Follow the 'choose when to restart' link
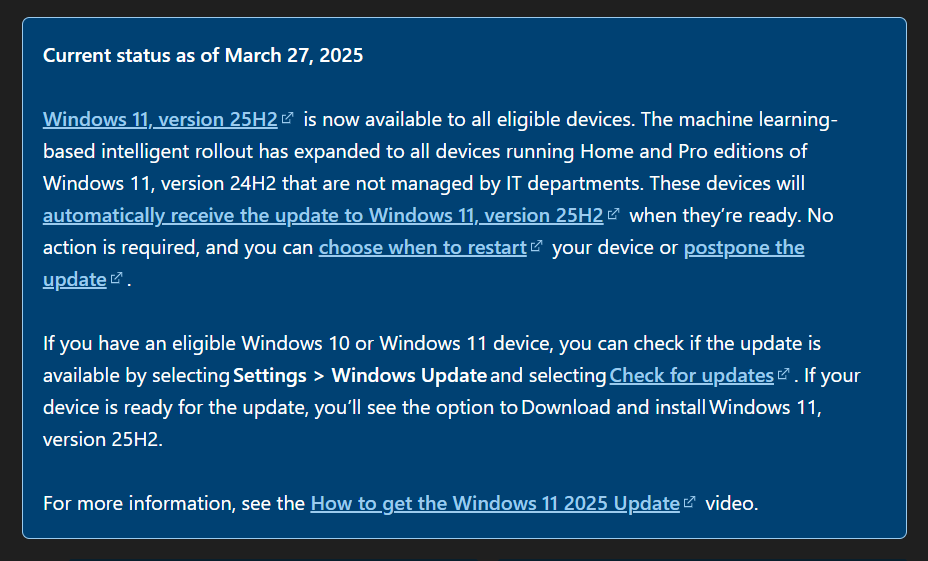 tap(422, 248)
